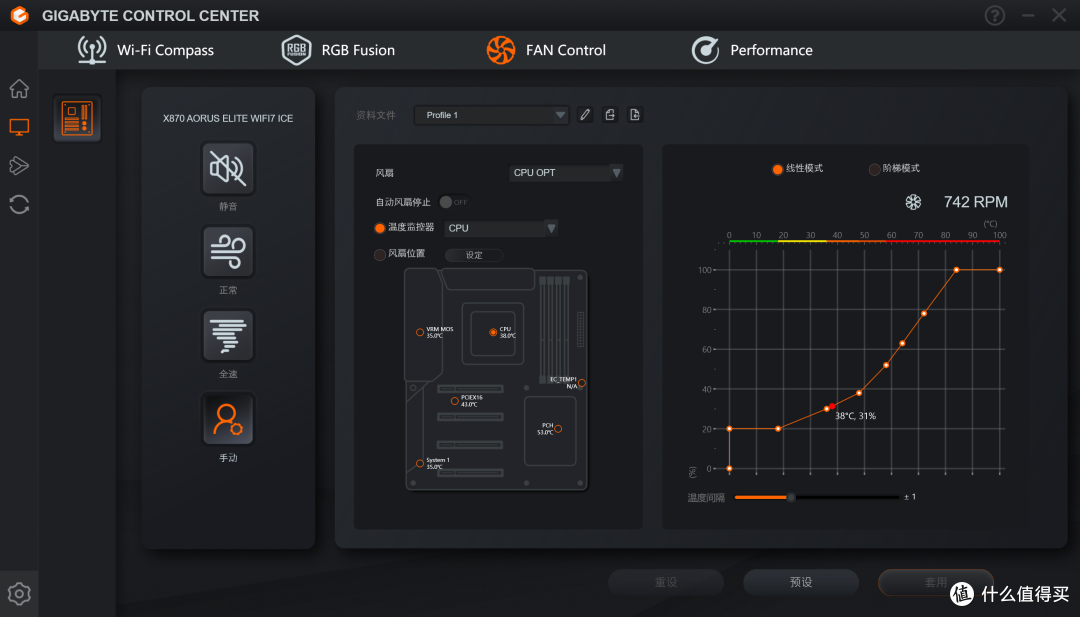1080x617 pixels.
Task: Click the GIGABYTE logo icon
Action: 19,15
